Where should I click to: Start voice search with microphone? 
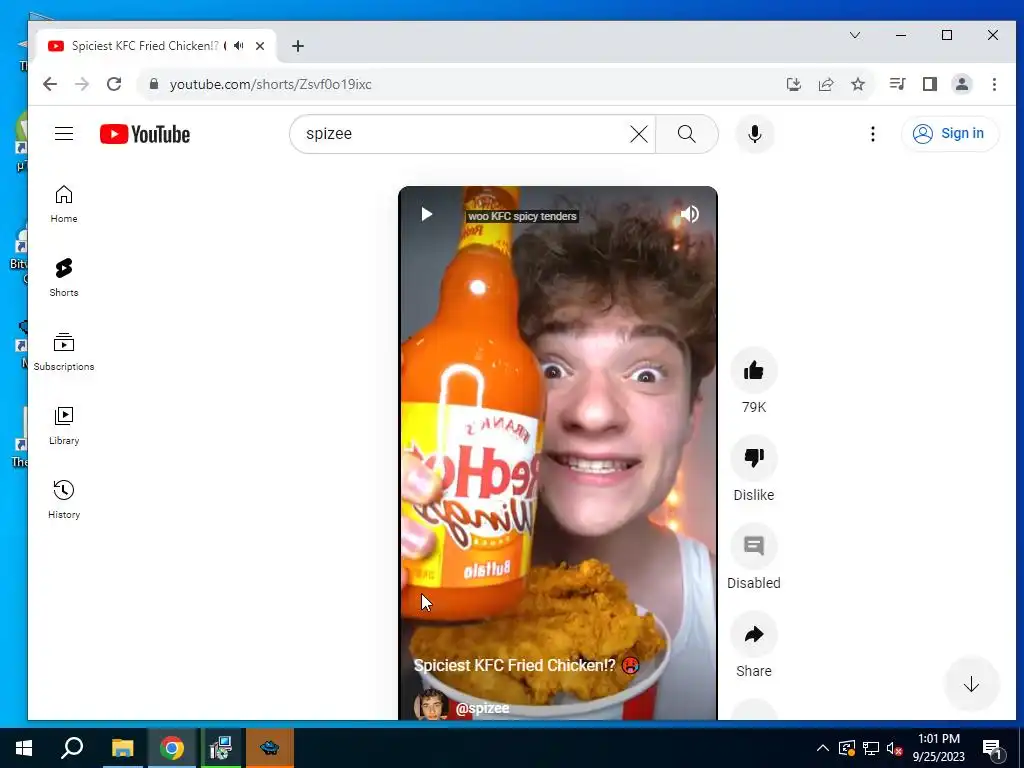755,134
